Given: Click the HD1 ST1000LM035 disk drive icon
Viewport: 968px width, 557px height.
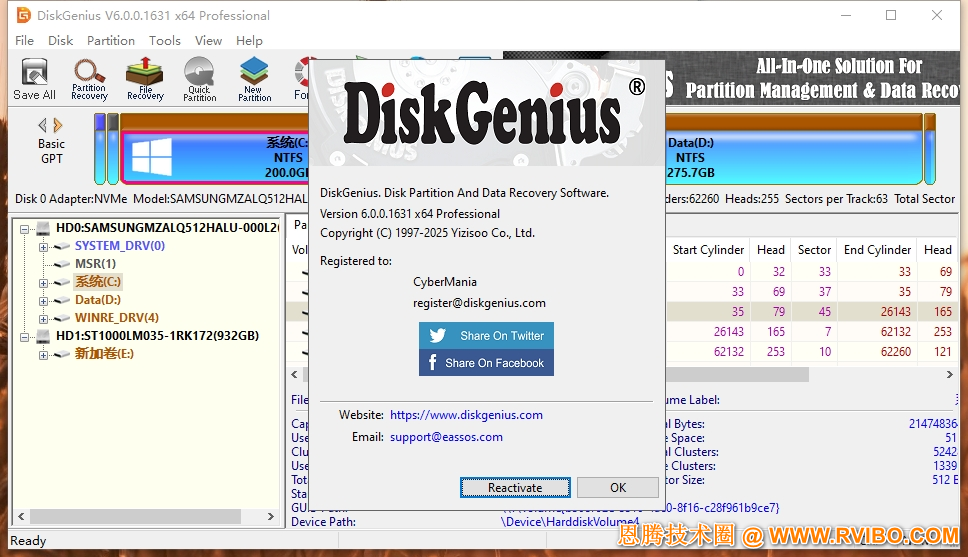Looking at the screenshot, I should pos(43,336).
